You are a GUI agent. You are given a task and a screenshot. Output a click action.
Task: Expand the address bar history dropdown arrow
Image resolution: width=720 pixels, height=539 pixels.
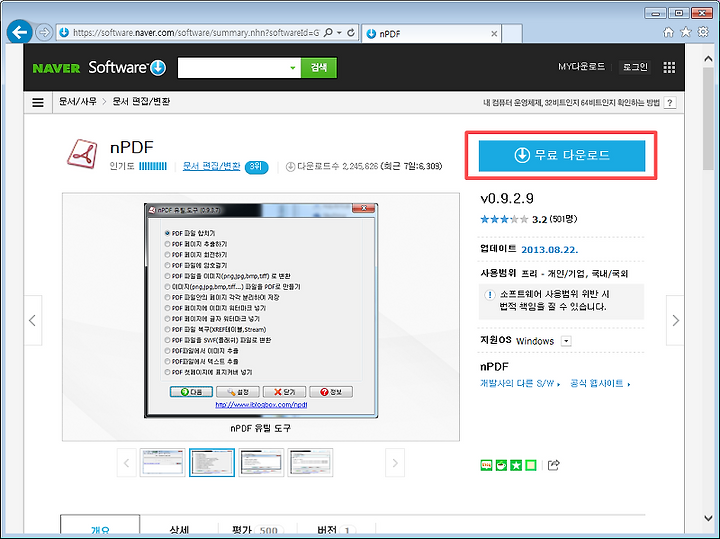pyautogui.click(x=339, y=33)
